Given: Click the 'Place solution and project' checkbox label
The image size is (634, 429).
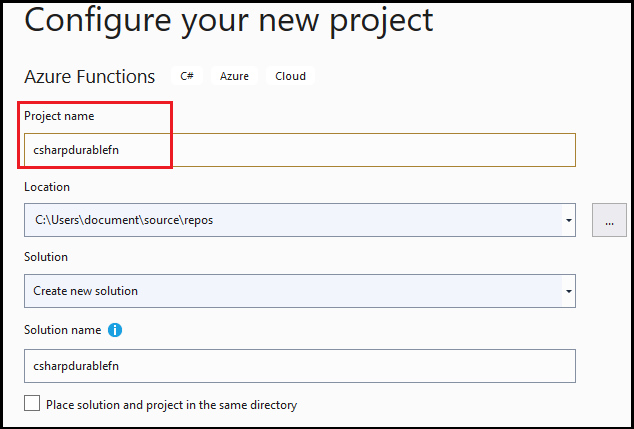Looking at the screenshot, I should point(172,405).
